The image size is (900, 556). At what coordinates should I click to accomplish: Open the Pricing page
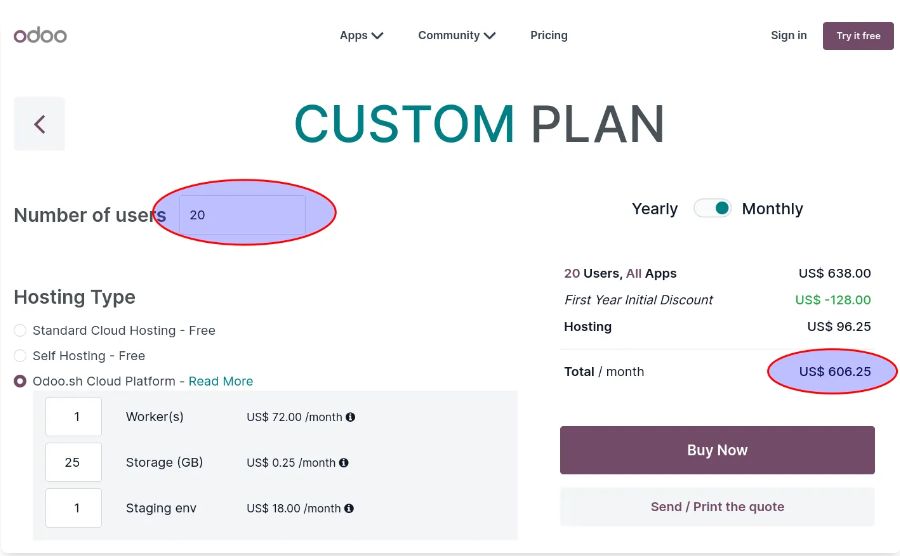click(549, 36)
